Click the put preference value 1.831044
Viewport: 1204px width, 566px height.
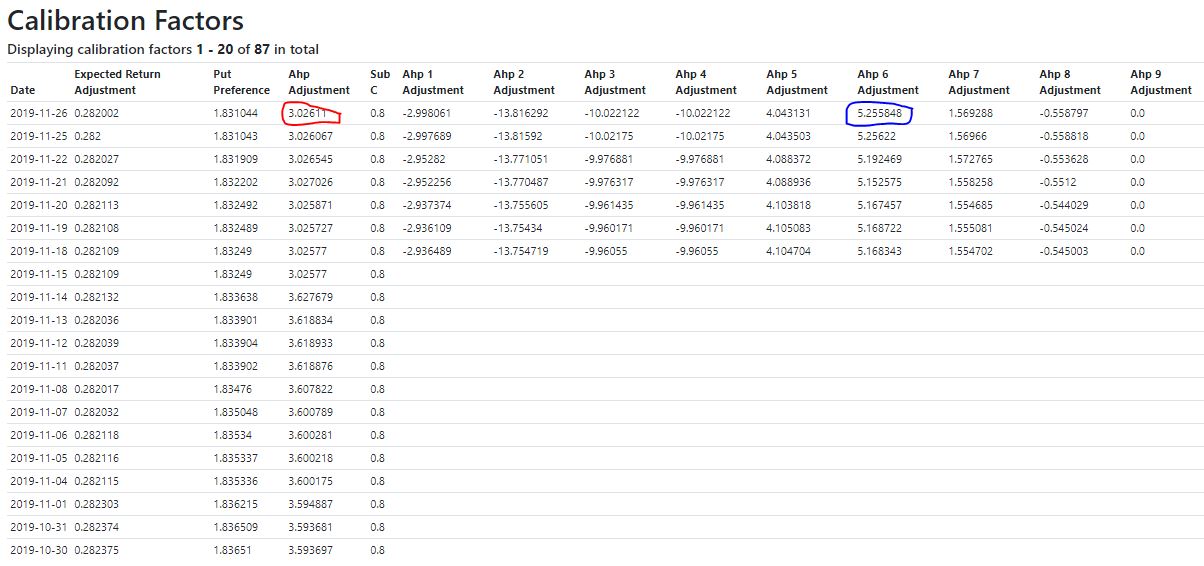(235, 114)
